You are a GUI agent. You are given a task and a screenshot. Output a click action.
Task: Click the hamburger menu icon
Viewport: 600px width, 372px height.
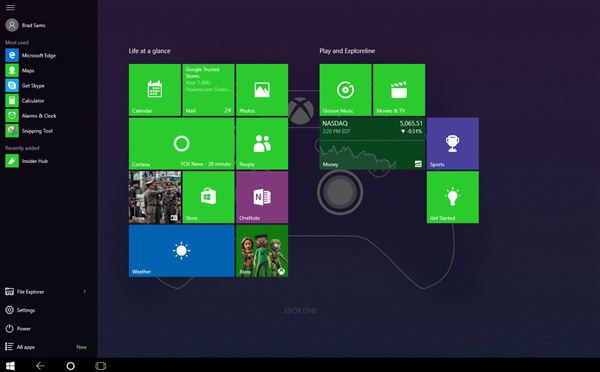[10, 7]
